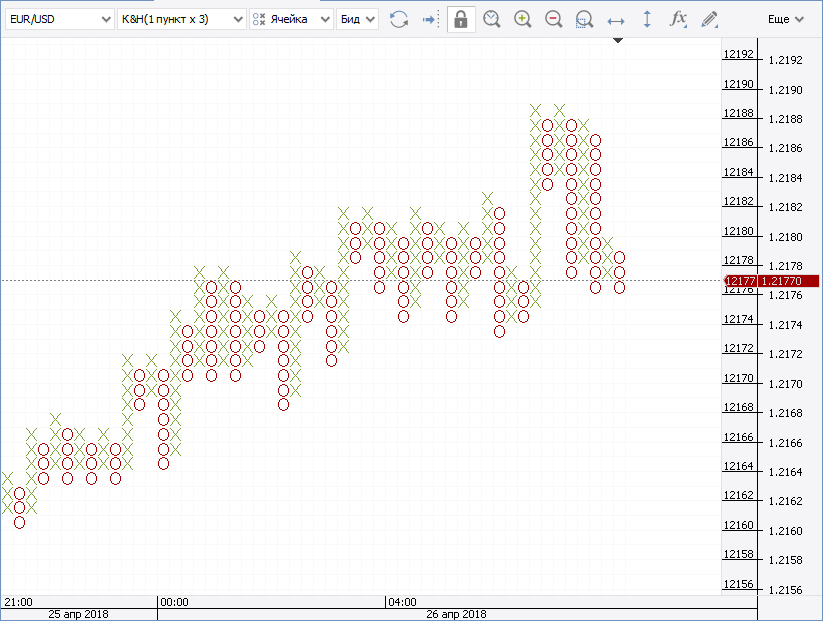Click the zoom out magnifier
Viewport: 823px width, 621px height.
coord(554,19)
